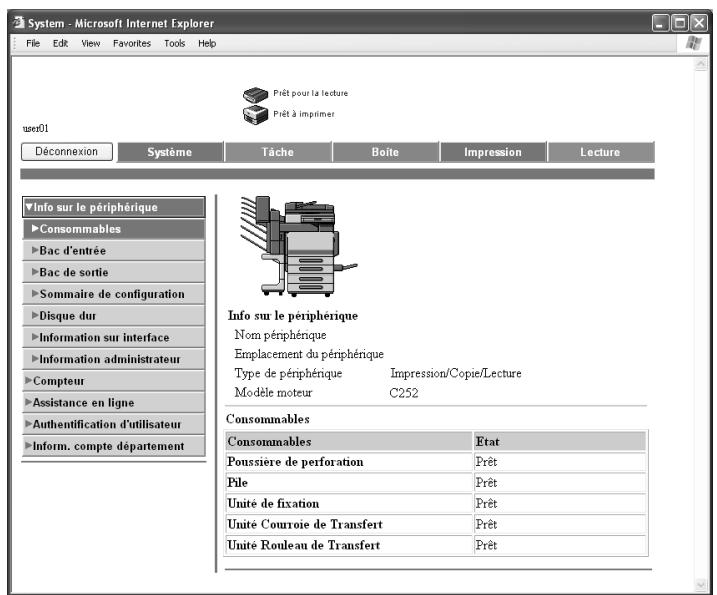Open Bac de sortie in the sidebar
Screen dimensions: 717x595
coord(114,272)
